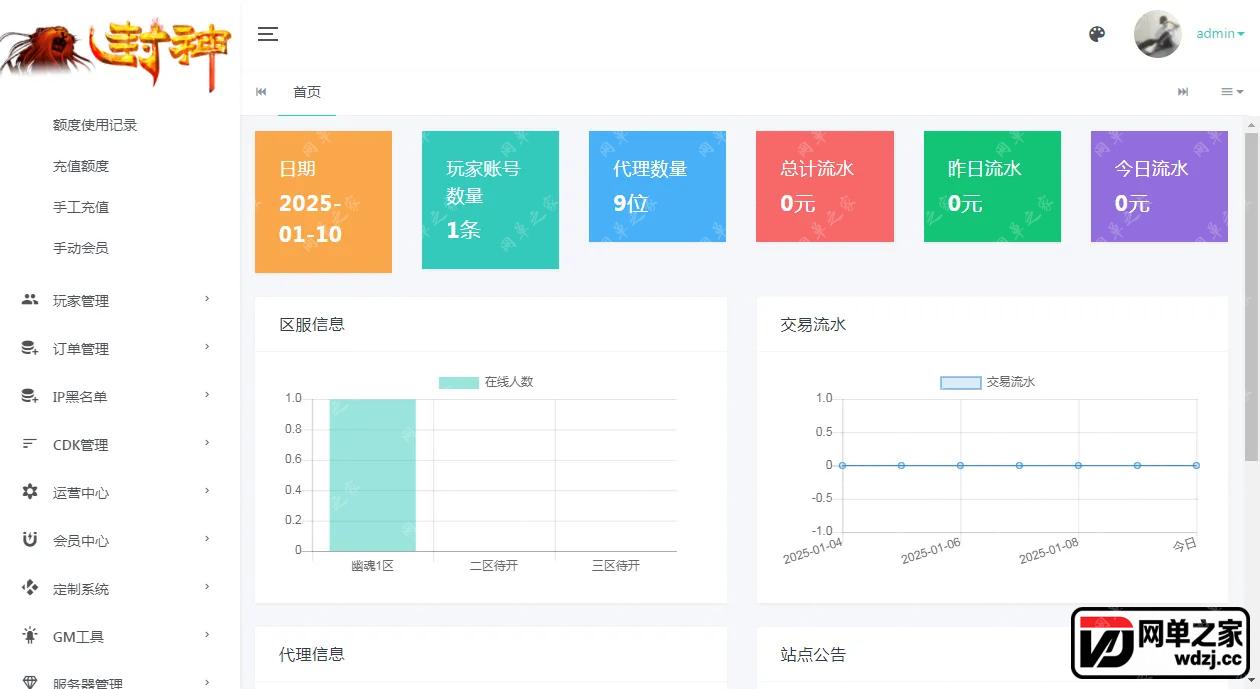Image resolution: width=1260 pixels, height=689 pixels.
Task: Click the purple 今日流水 card
Action: [x=1159, y=186]
